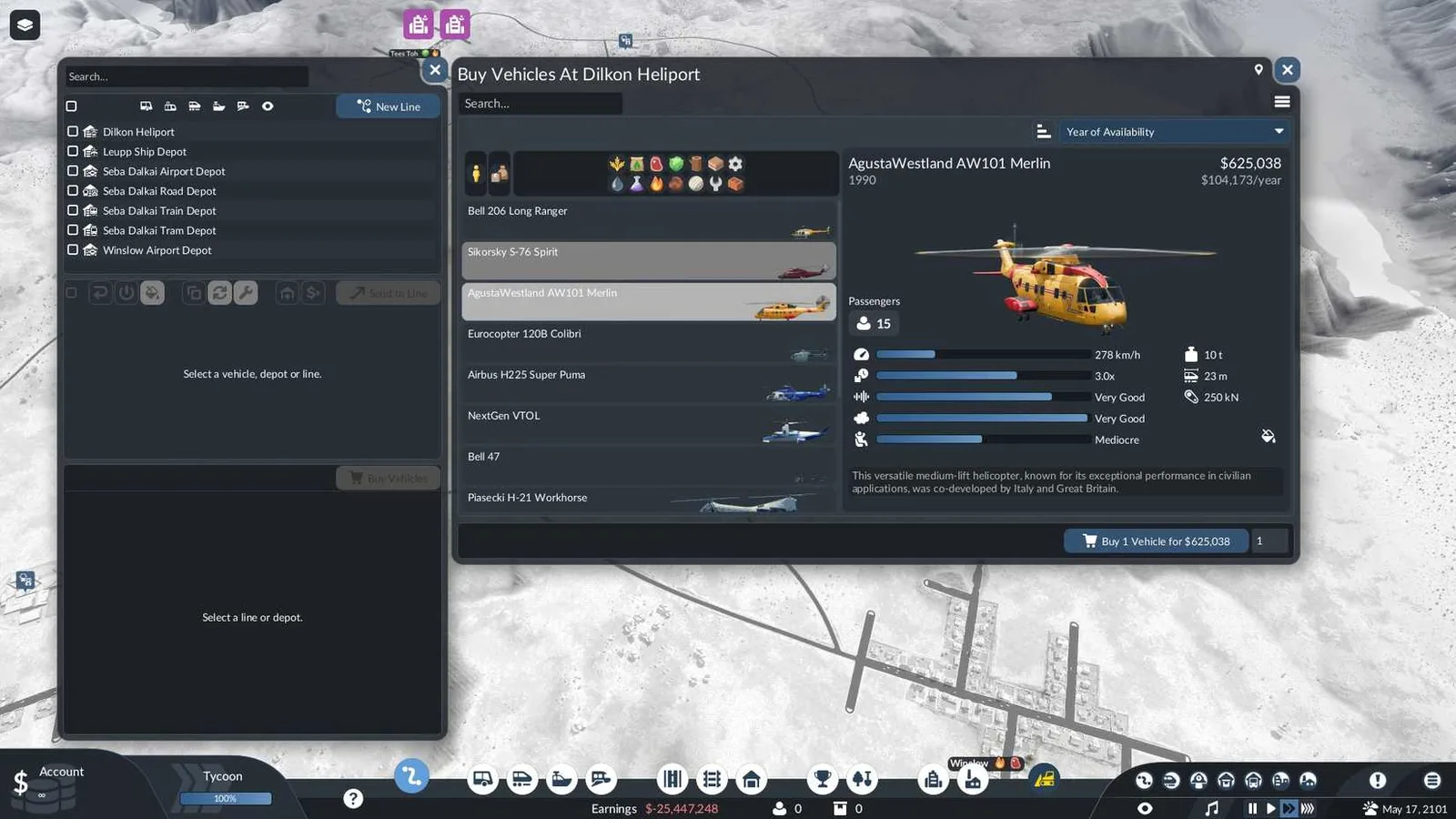Select Eurocopter 120B Colibri
Screen dimensions: 1456x819
pos(649,343)
